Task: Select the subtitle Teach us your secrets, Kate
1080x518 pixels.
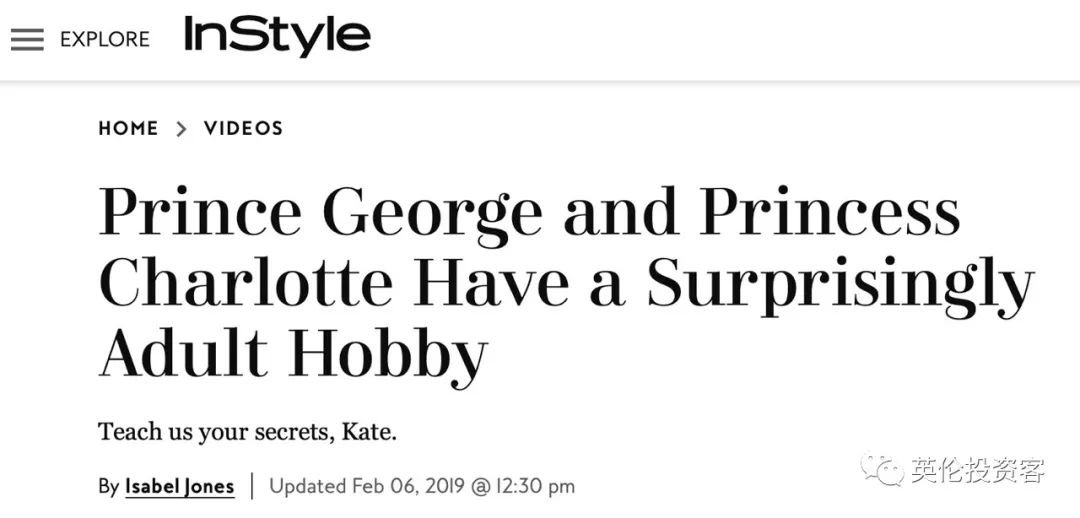Action: [x=248, y=434]
